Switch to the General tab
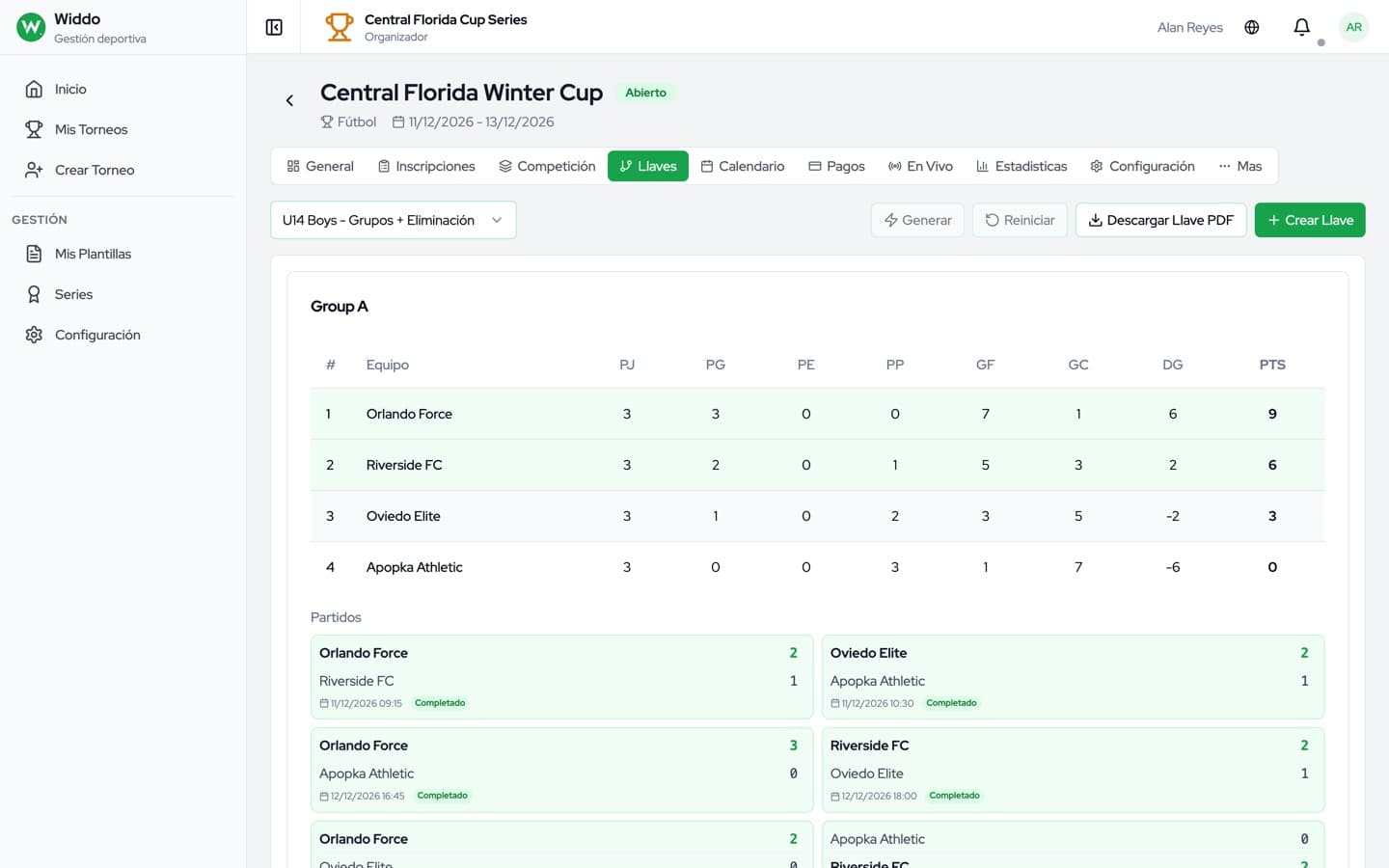1389x868 pixels. pyautogui.click(x=320, y=166)
